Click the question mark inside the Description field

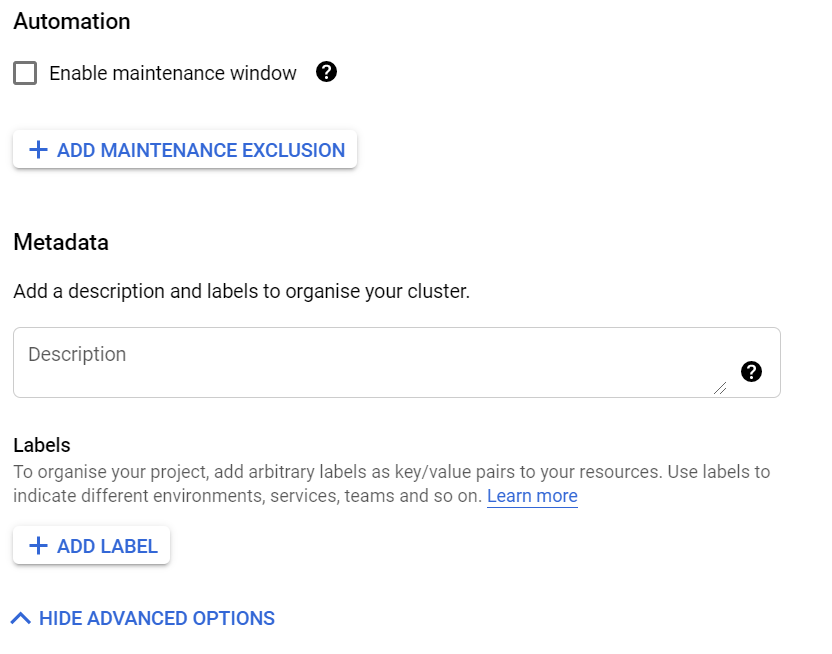751,371
